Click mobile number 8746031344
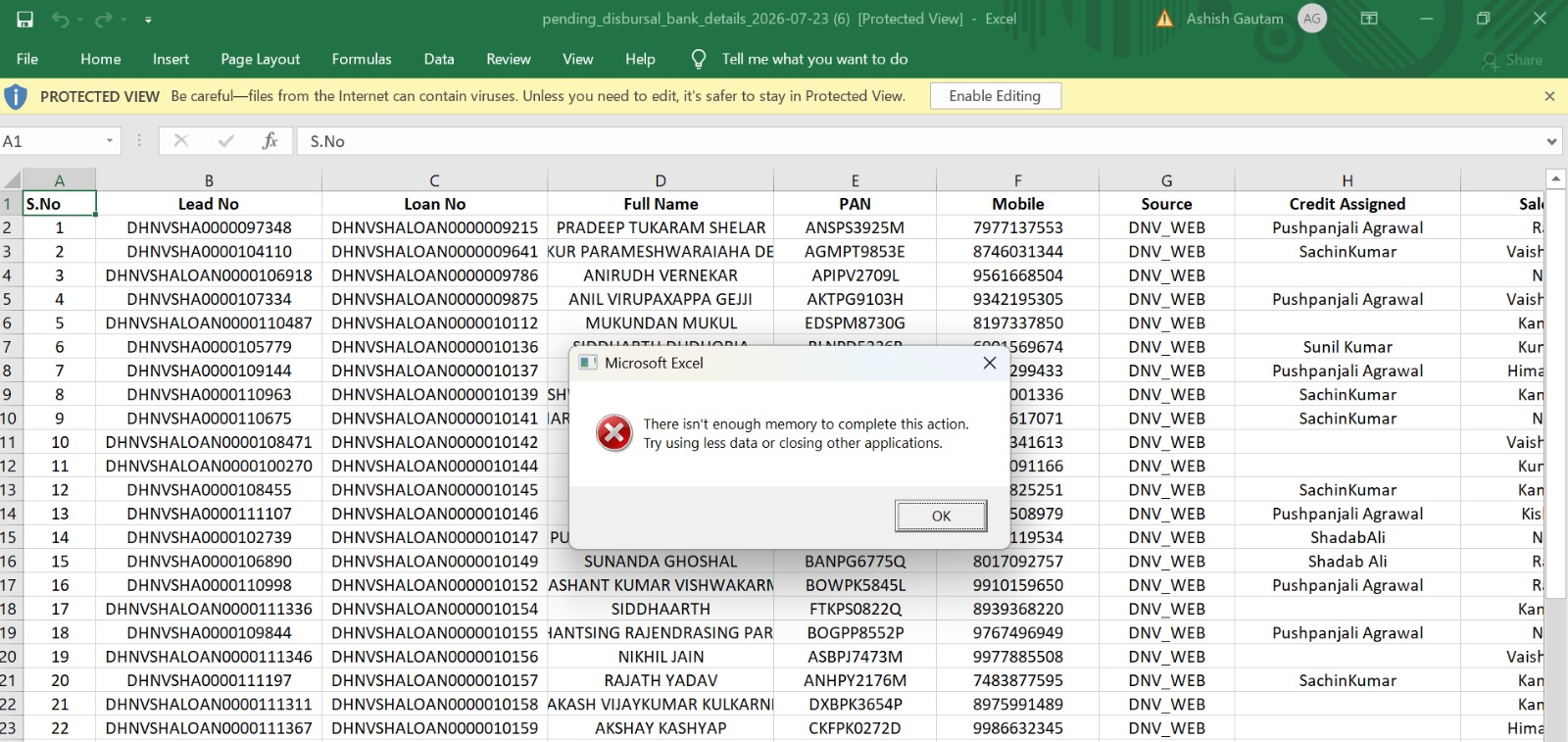Image resolution: width=1568 pixels, height=742 pixels. (1017, 252)
